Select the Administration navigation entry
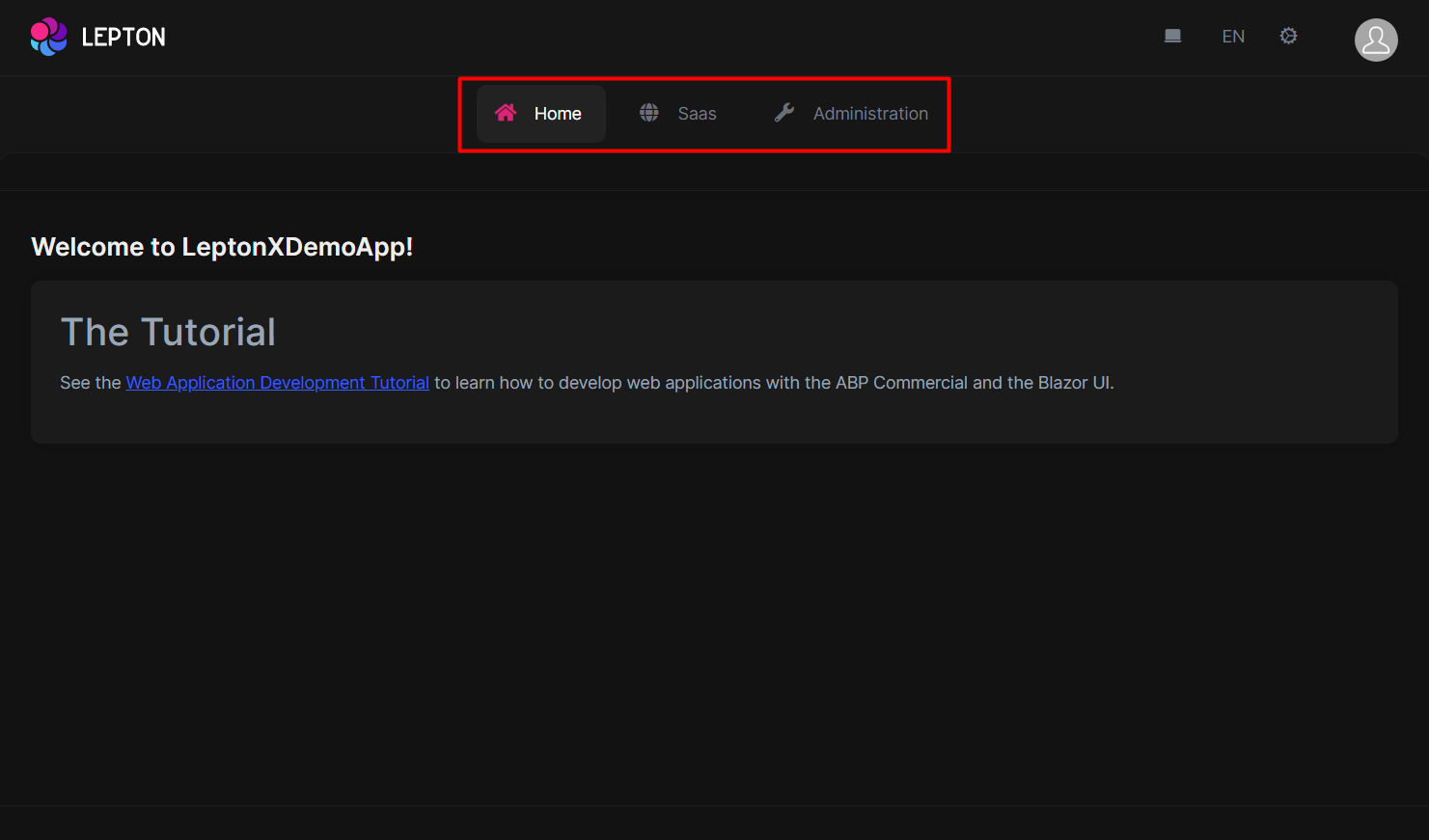Screen dimensions: 1429x840 (869, 113)
